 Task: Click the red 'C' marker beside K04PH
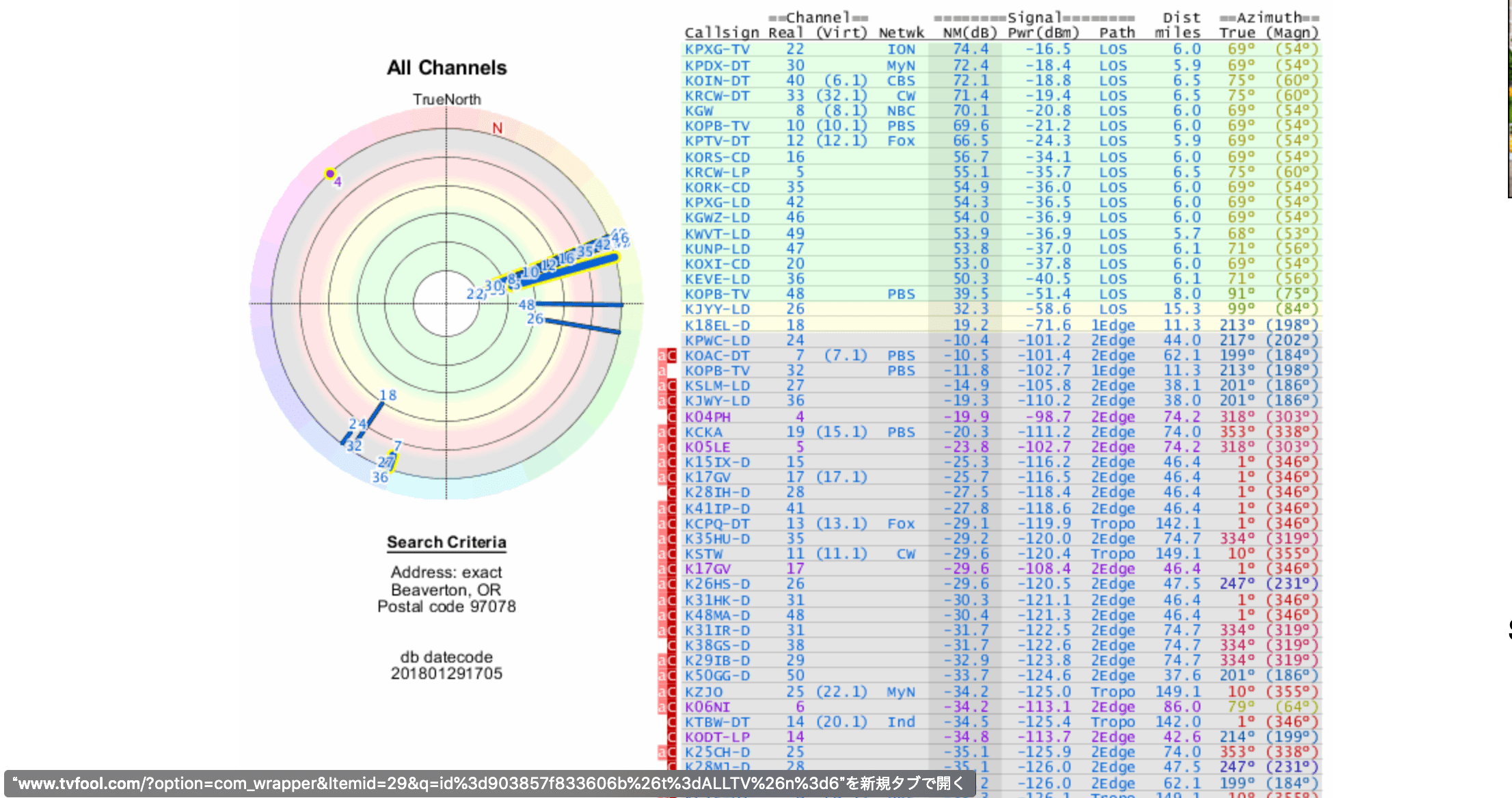671,416
